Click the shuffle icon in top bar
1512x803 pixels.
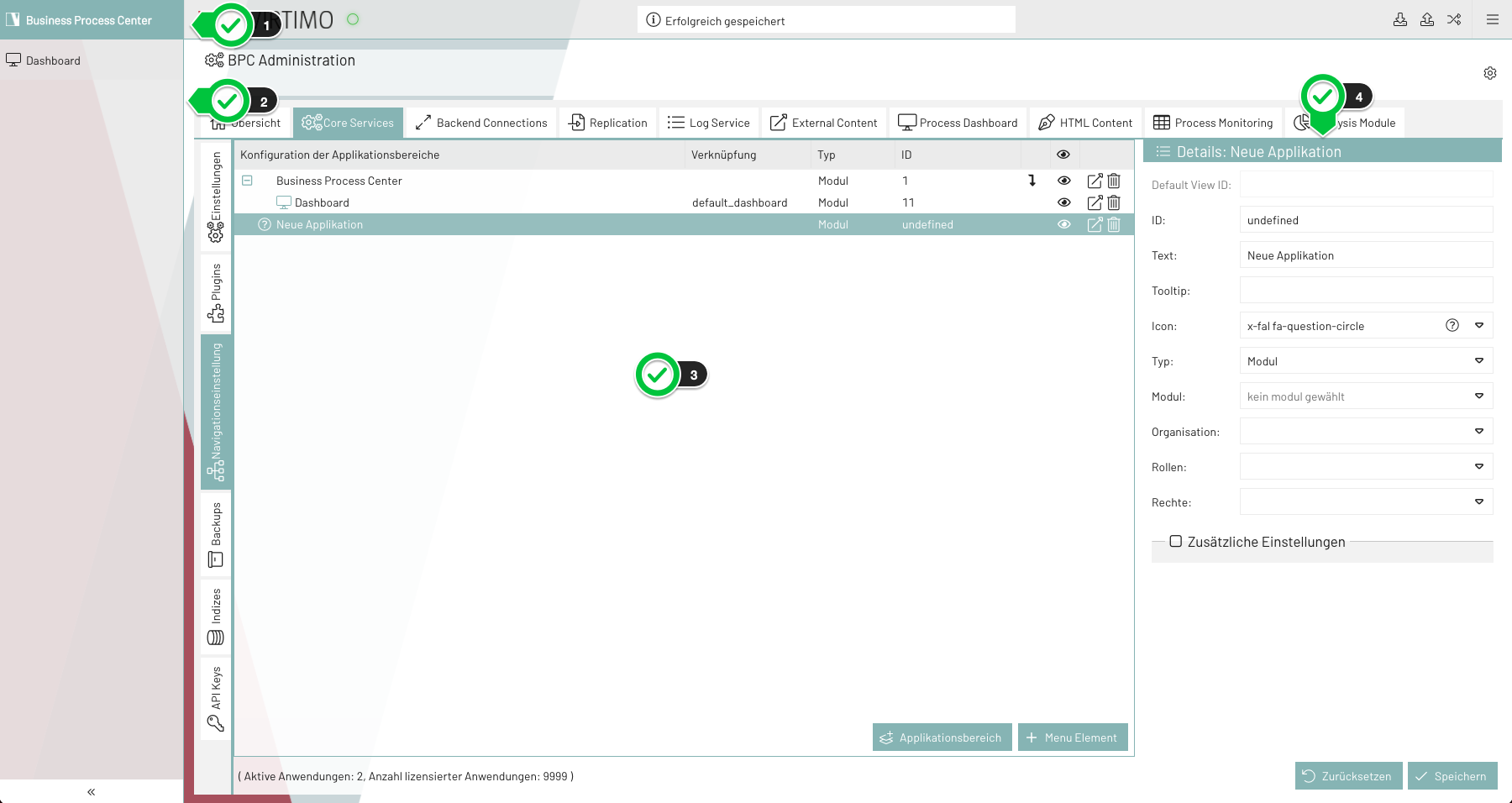pyautogui.click(x=1454, y=19)
